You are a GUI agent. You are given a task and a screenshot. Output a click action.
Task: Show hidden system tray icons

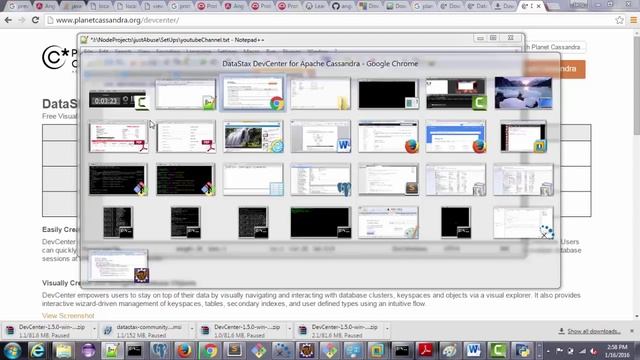point(548,351)
